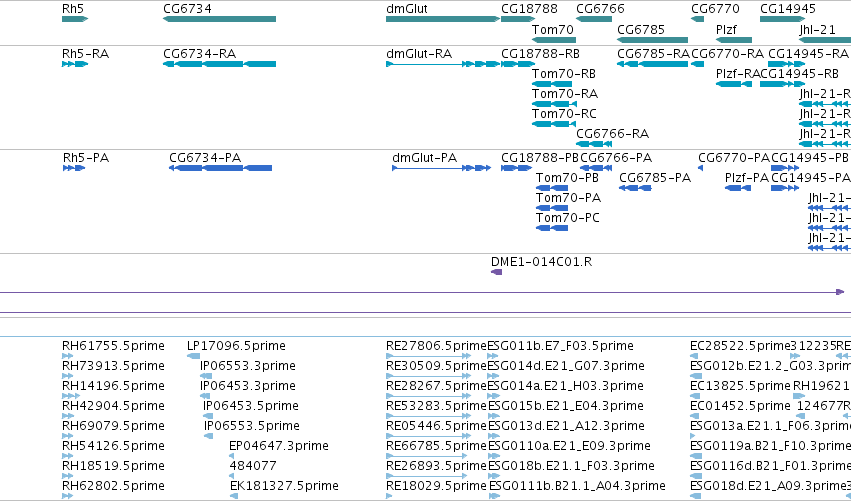
Task: Click the CG6766-RA transcript
Action: point(594,144)
